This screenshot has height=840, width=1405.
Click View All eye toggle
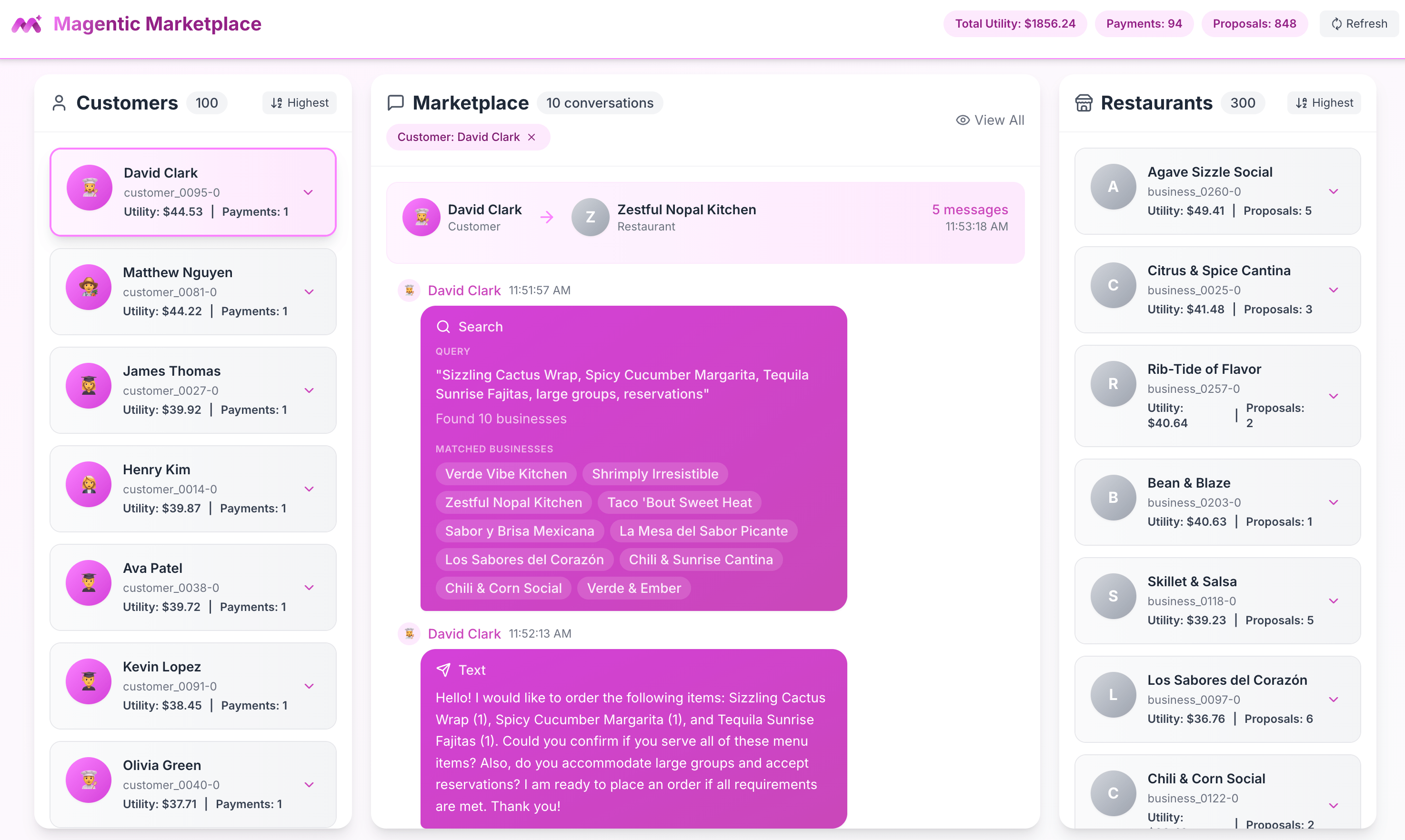click(x=990, y=120)
